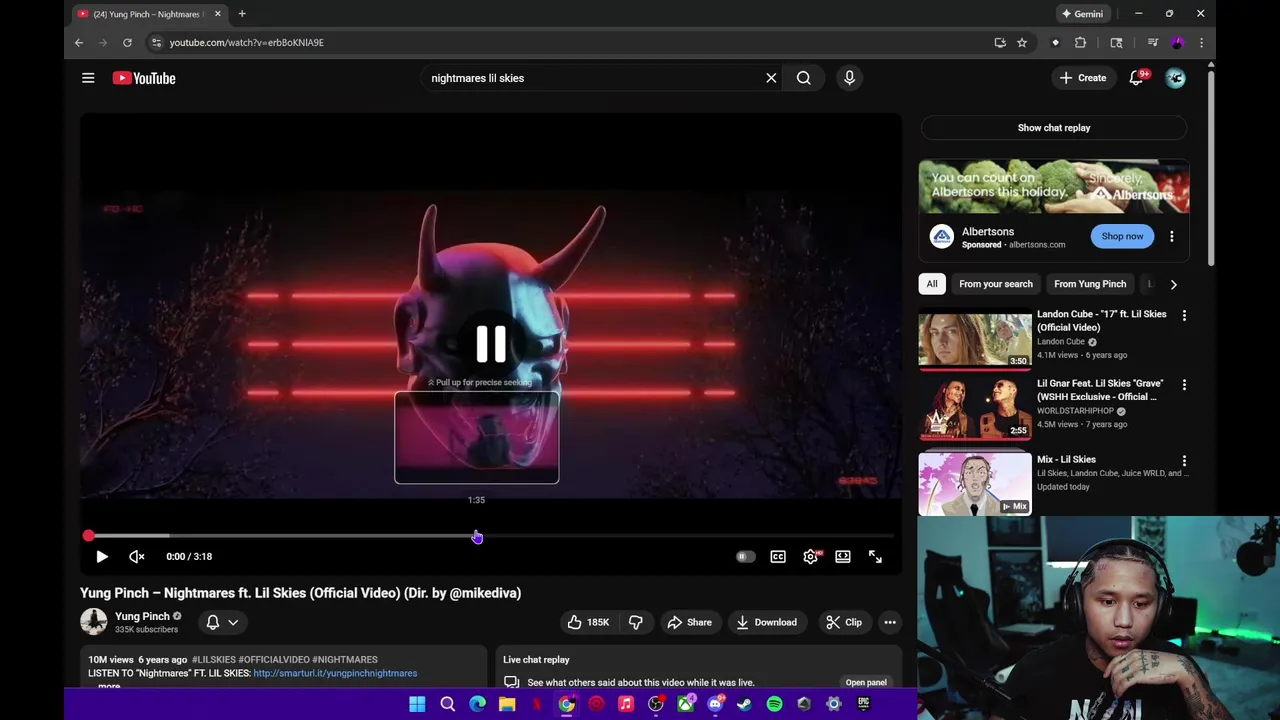Screen dimensions: 1280x720
Task: Unmute the video volume icon
Action: [x=137, y=557]
